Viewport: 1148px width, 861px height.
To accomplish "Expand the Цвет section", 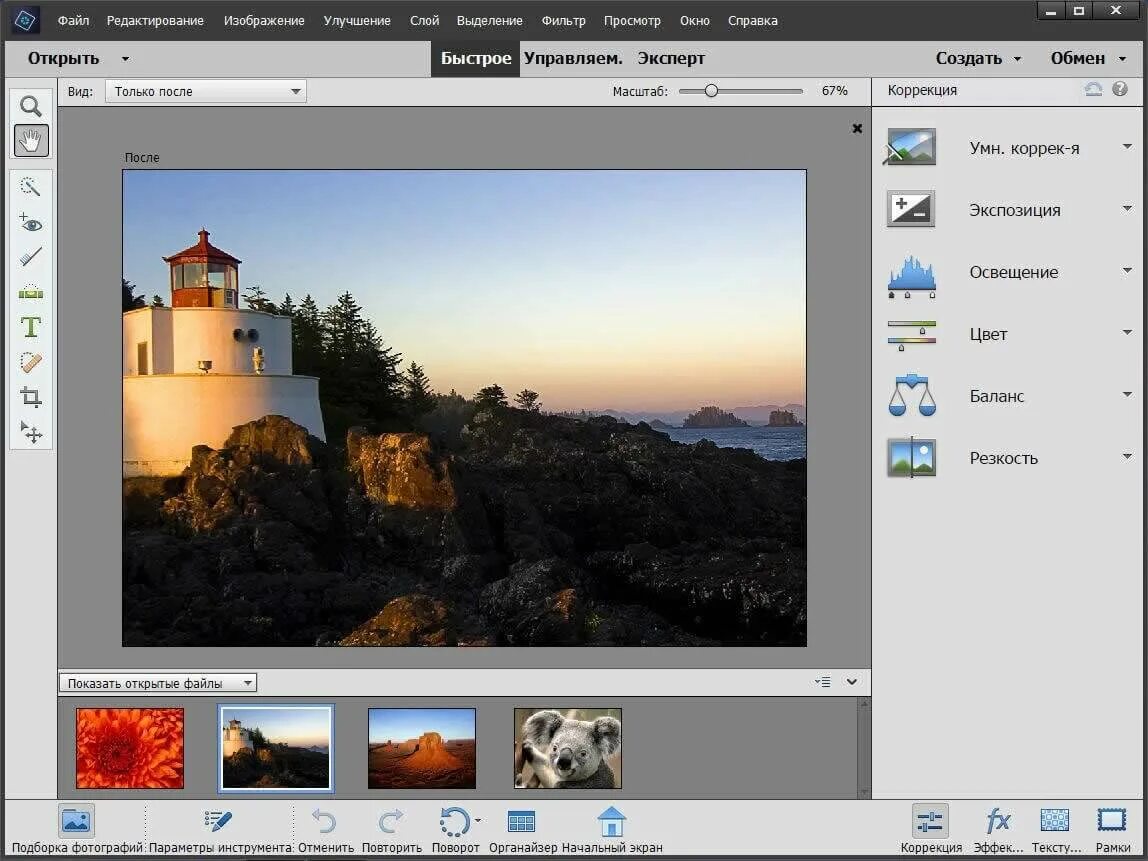I will point(1127,333).
